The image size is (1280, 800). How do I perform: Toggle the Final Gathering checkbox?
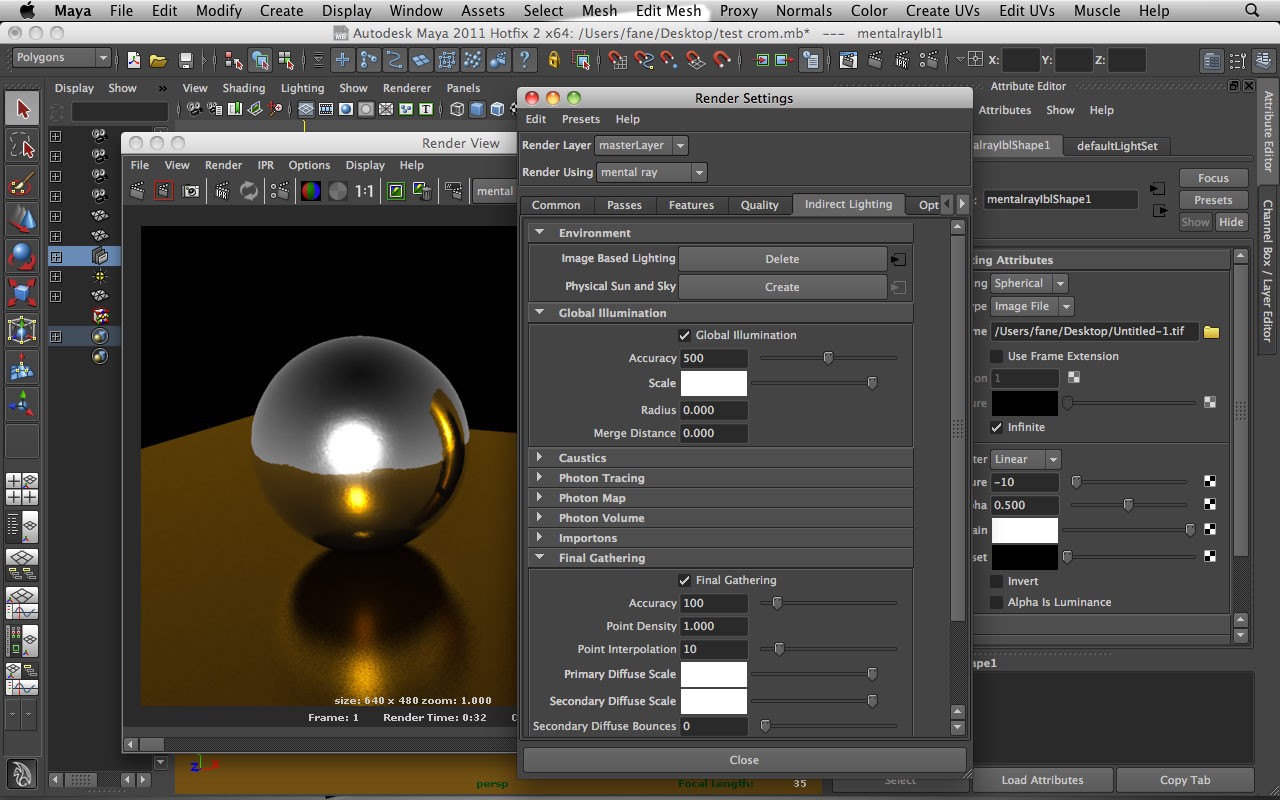pos(684,580)
